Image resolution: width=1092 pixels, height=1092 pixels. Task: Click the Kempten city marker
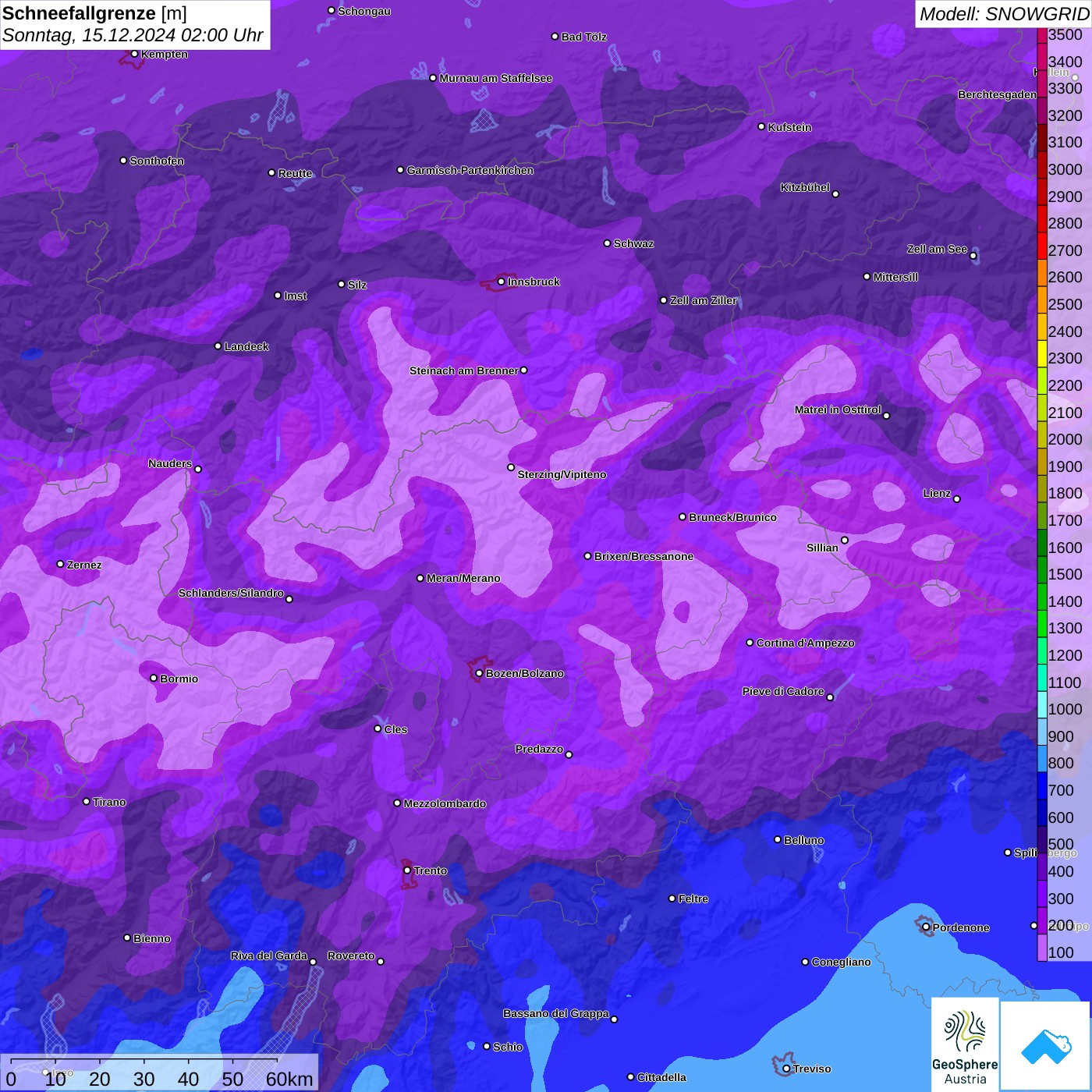(134, 54)
